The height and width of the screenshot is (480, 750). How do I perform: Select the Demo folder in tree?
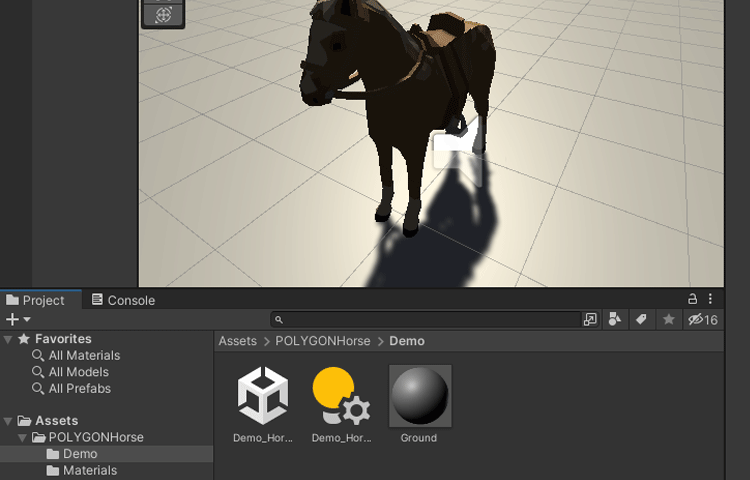(x=106, y=454)
